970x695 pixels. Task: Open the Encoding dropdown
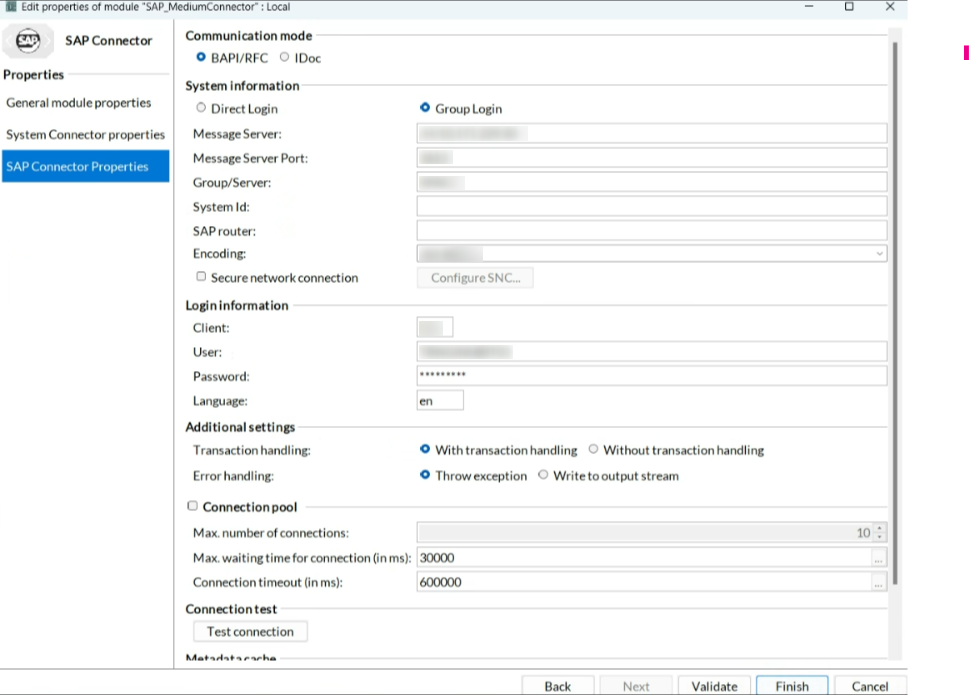[x=881, y=254]
